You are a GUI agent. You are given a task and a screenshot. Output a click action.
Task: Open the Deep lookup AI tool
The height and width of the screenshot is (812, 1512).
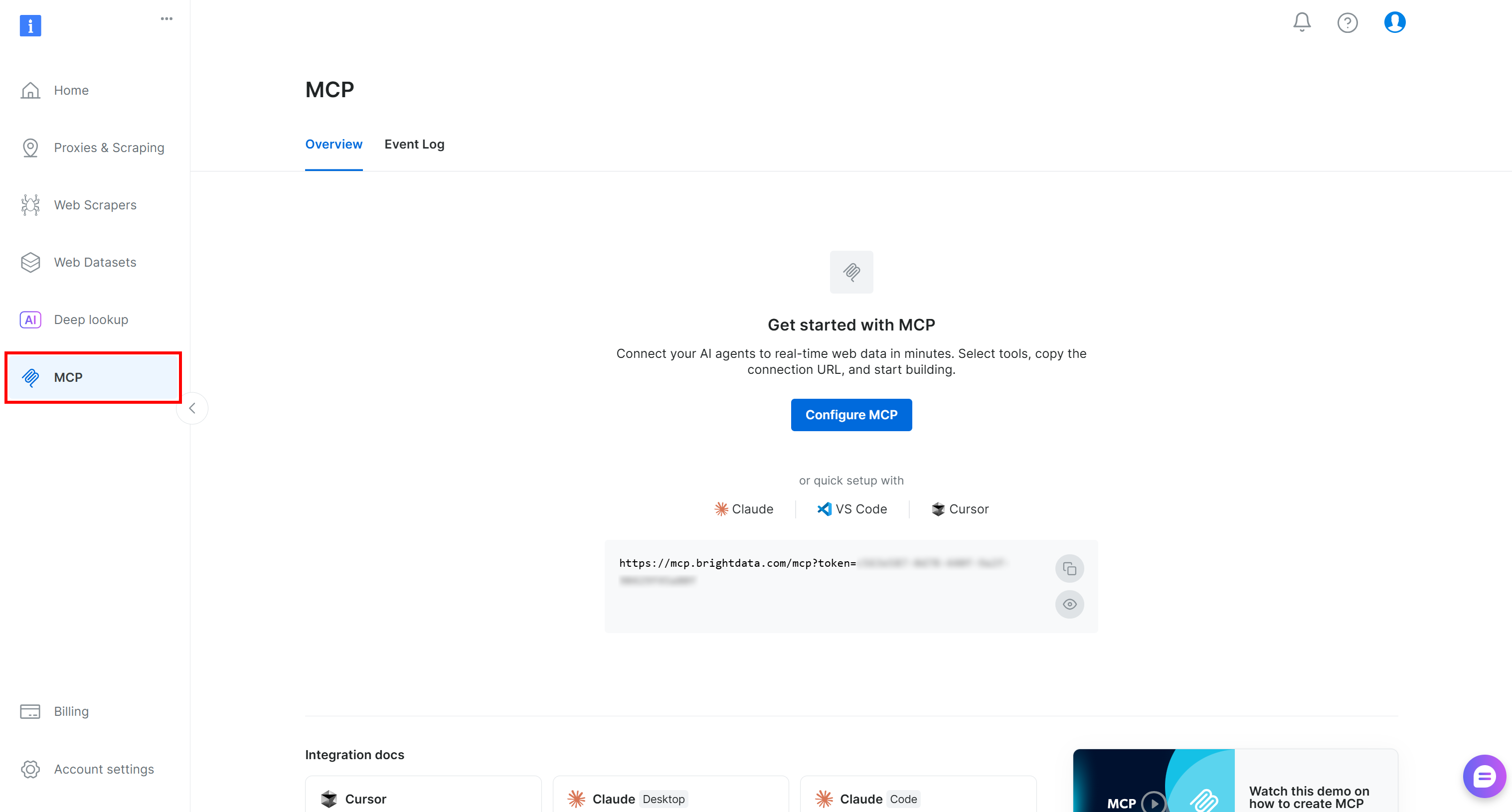pos(91,319)
